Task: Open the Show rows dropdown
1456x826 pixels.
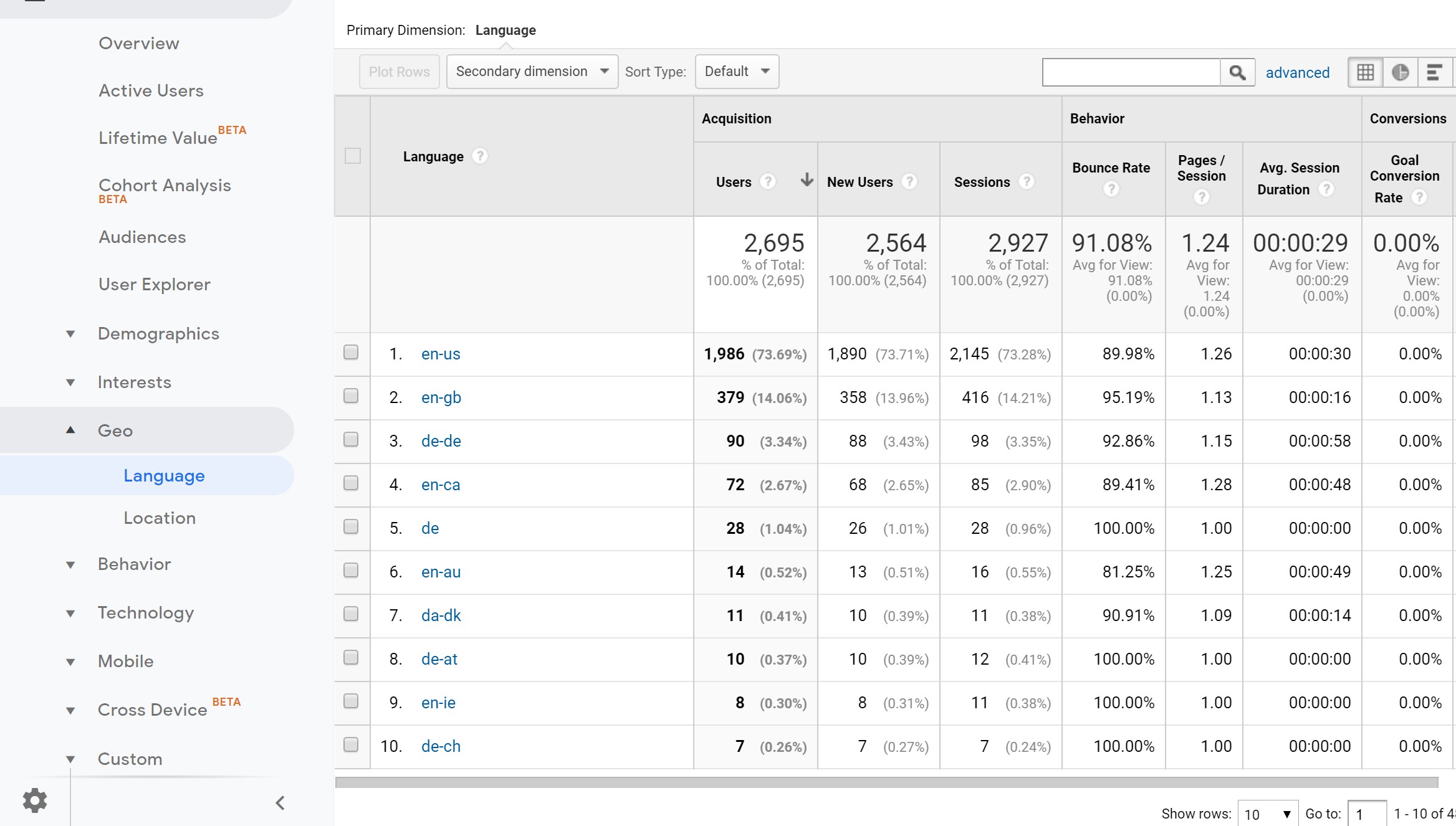Action: coord(1267,814)
